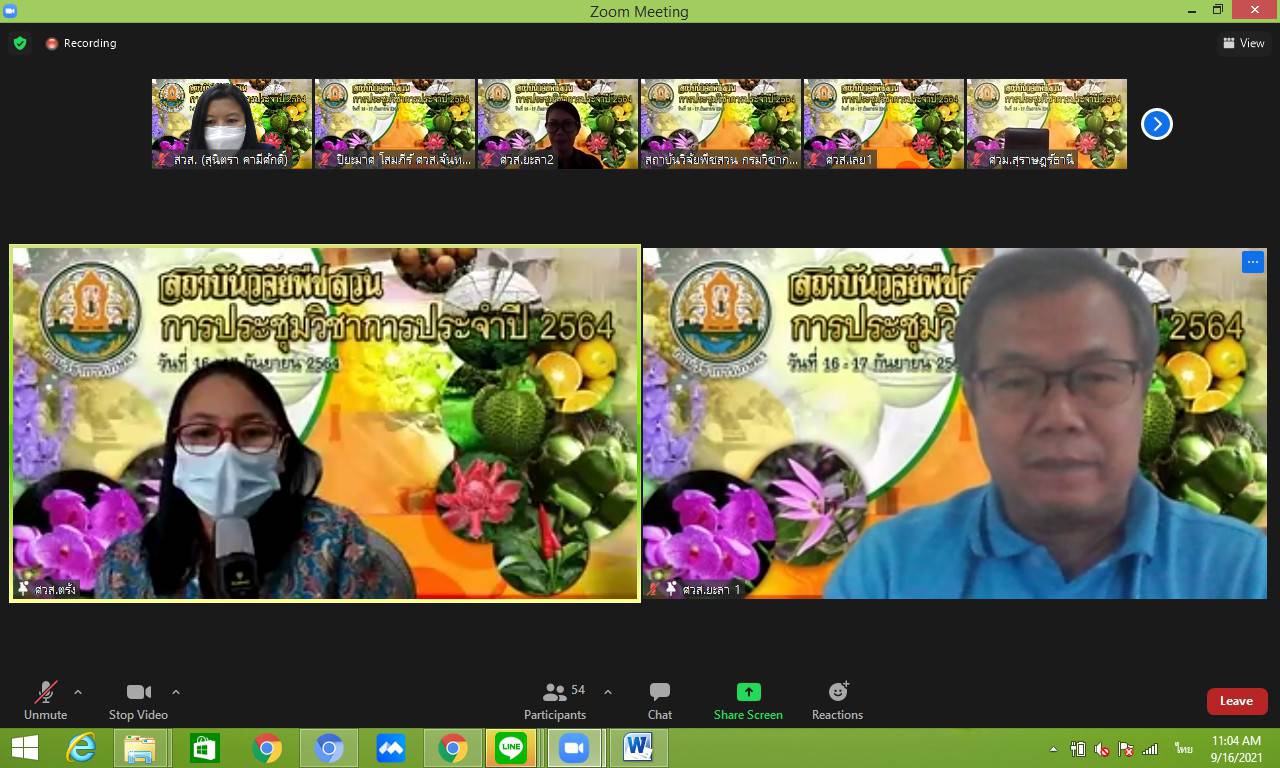The width and height of the screenshot is (1280, 768).
Task: Stop the video camera
Action: (x=138, y=700)
